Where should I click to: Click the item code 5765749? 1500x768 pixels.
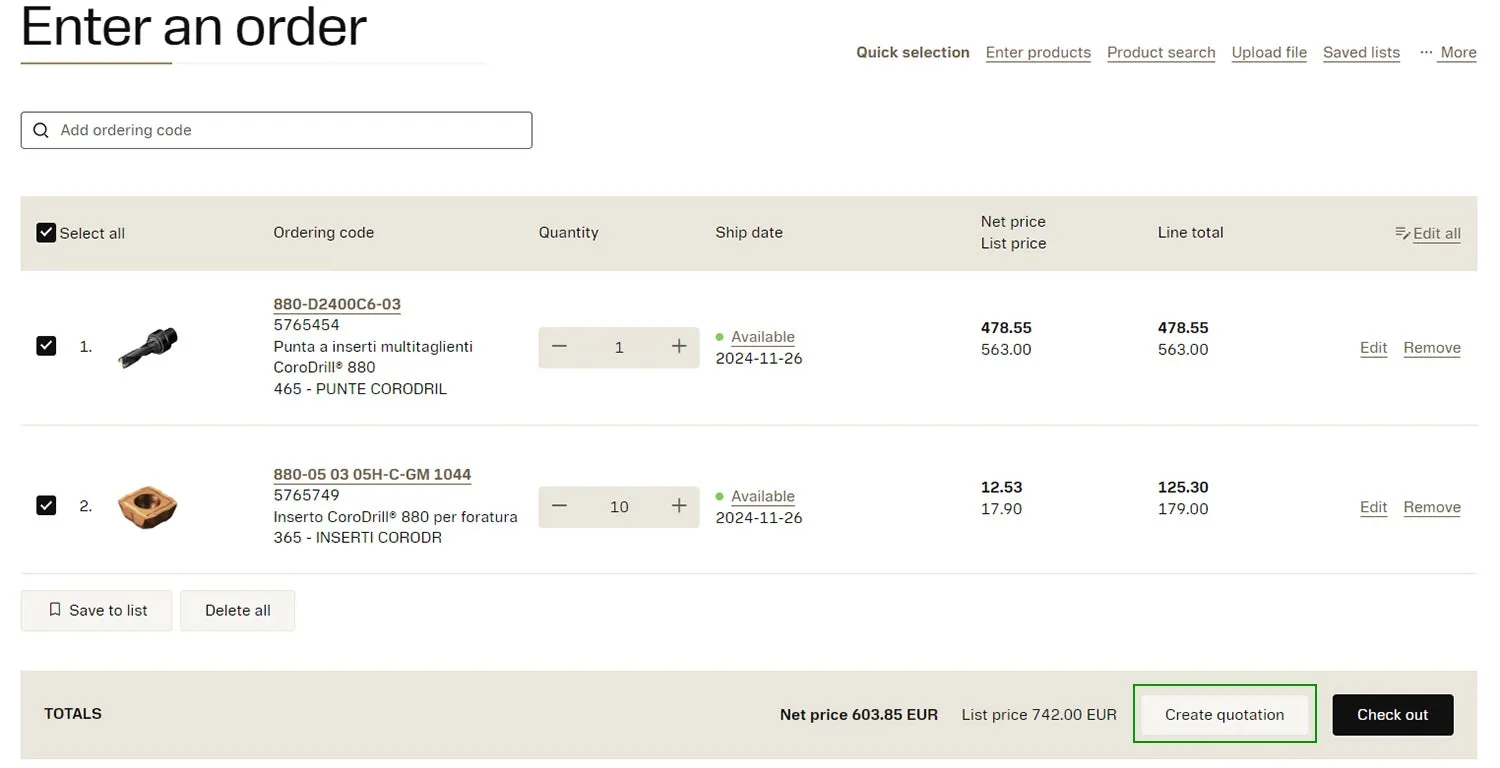[306, 495]
